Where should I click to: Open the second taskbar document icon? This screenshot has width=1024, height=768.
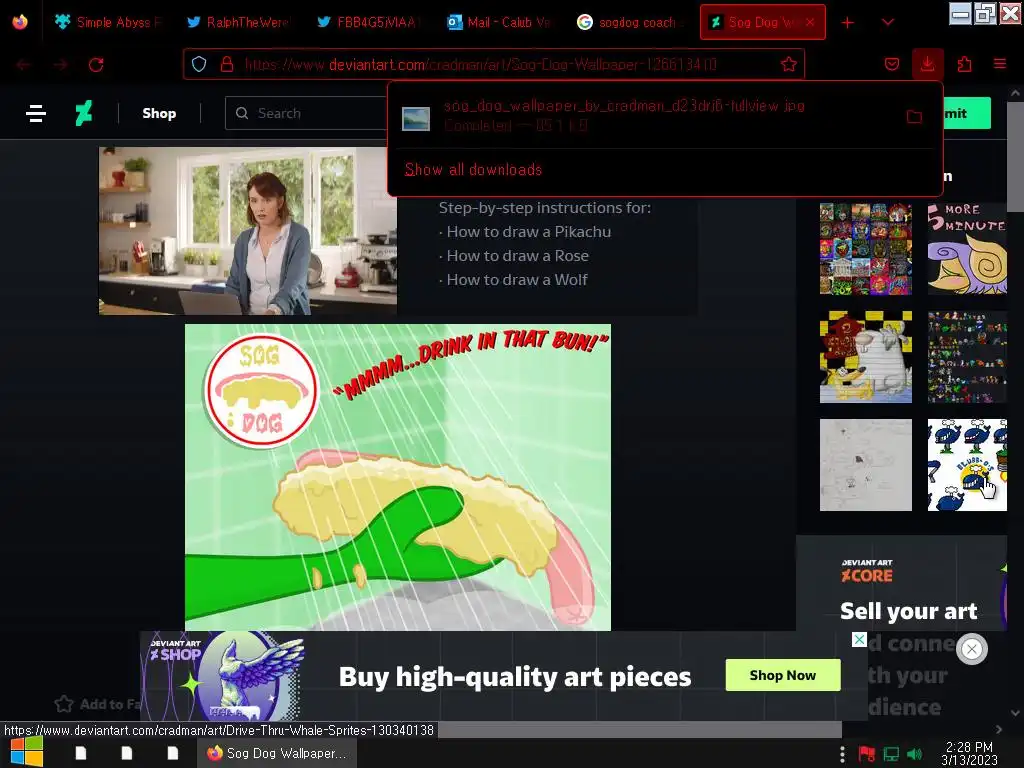(127, 753)
